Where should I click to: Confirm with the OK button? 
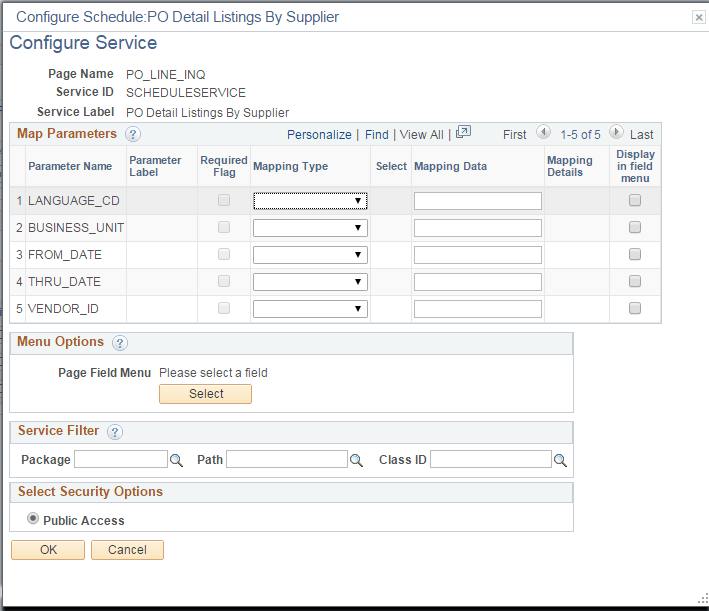coord(48,550)
